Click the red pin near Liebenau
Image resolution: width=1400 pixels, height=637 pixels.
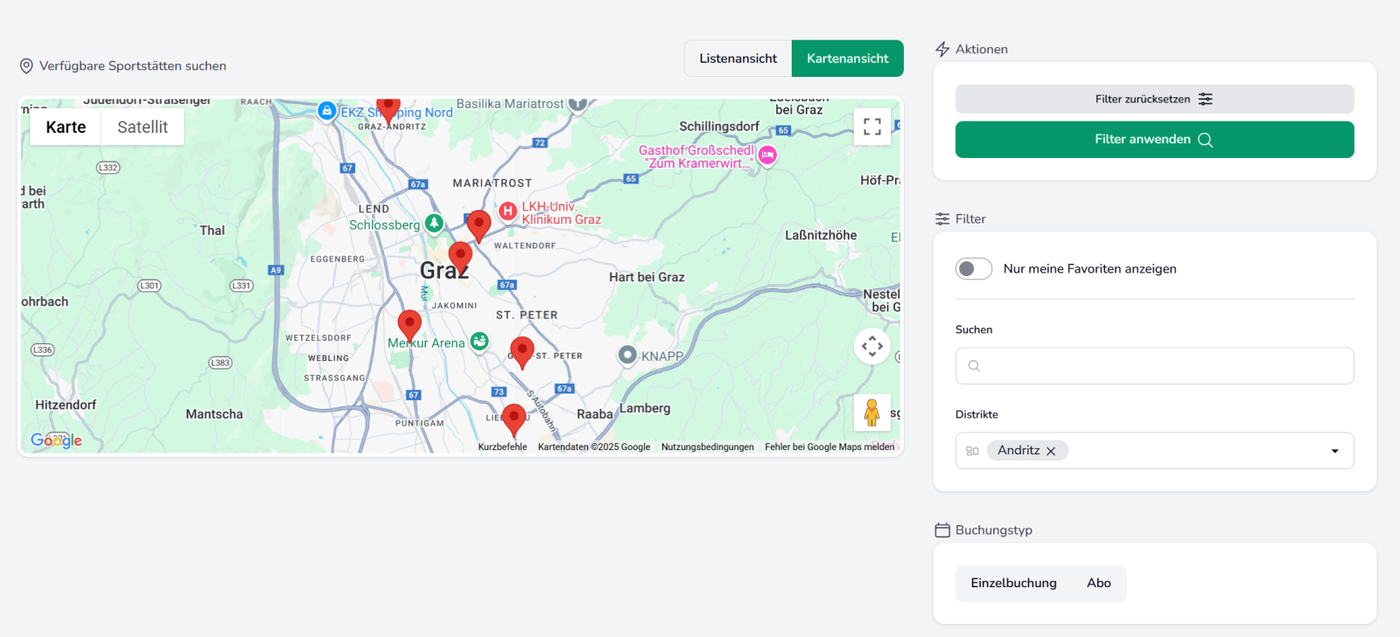tap(514, 420)
